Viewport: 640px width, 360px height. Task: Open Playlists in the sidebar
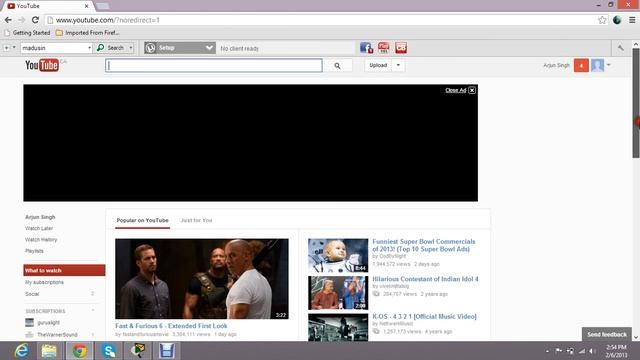(x=34, y=251)
